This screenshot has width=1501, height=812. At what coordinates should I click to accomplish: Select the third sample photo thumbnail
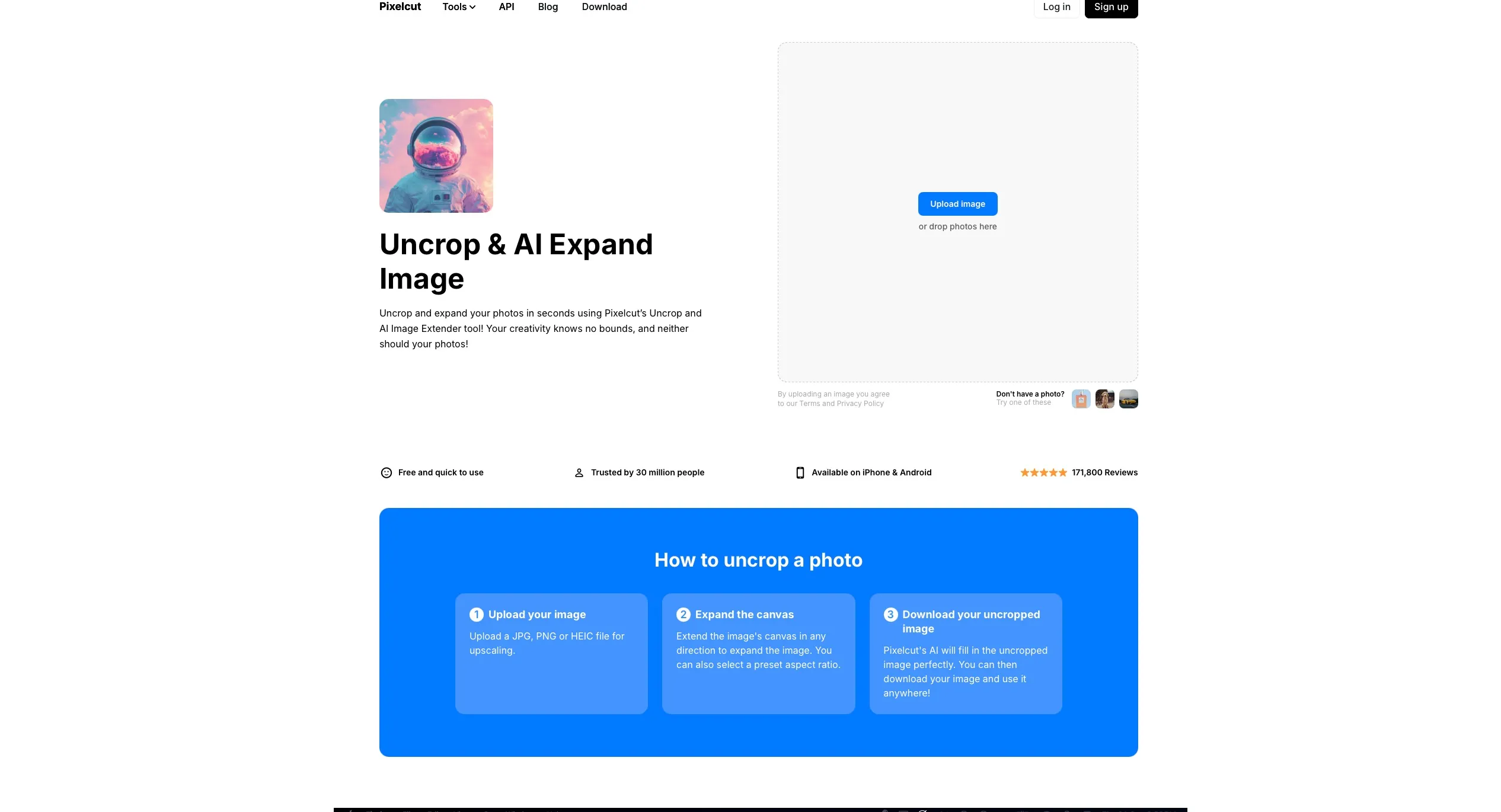1127,397
